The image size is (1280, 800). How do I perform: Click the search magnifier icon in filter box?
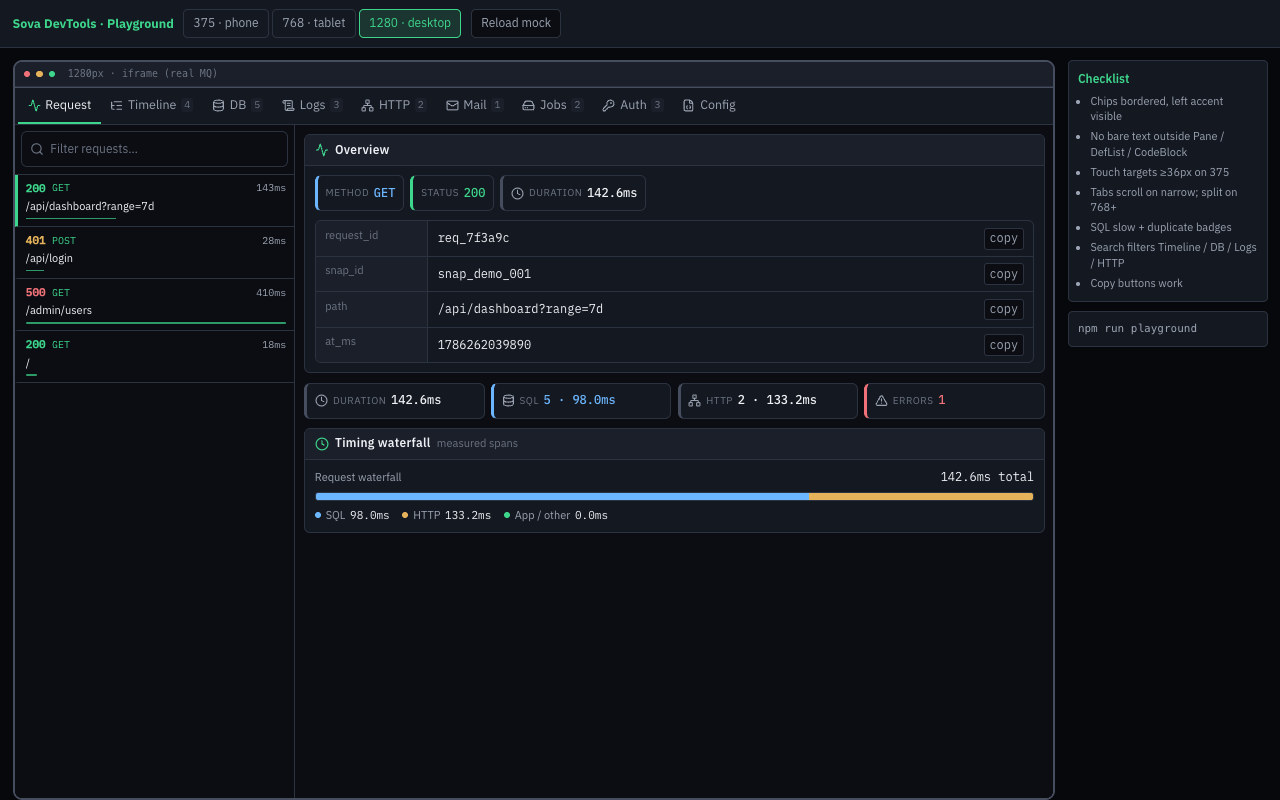38,149
